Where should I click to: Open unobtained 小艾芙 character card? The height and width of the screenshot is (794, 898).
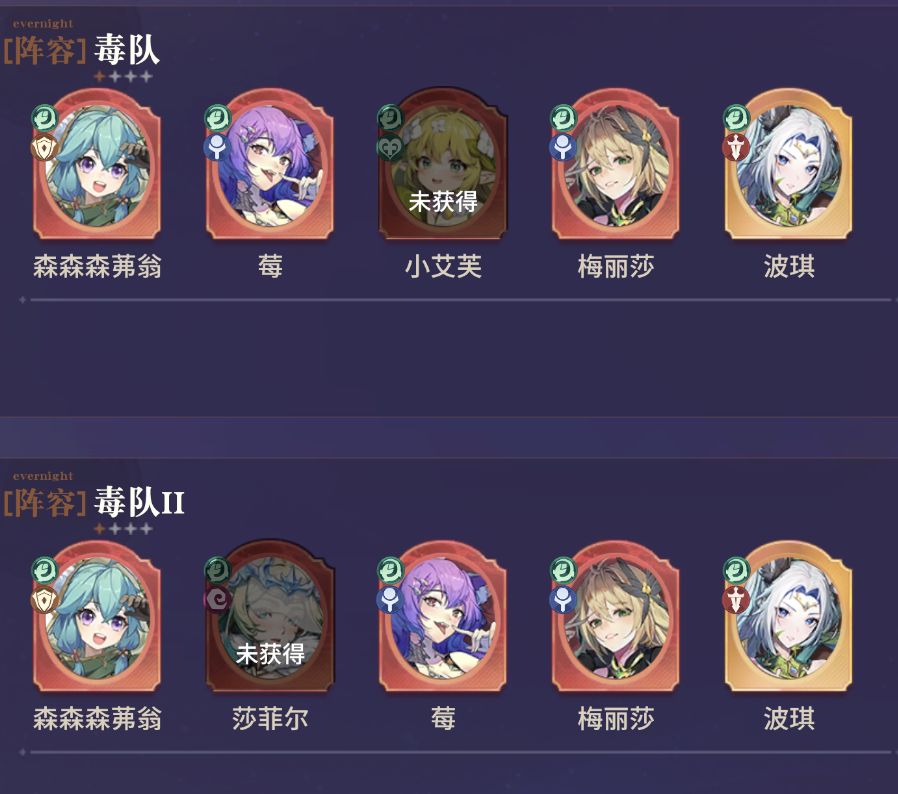[443, 164]
